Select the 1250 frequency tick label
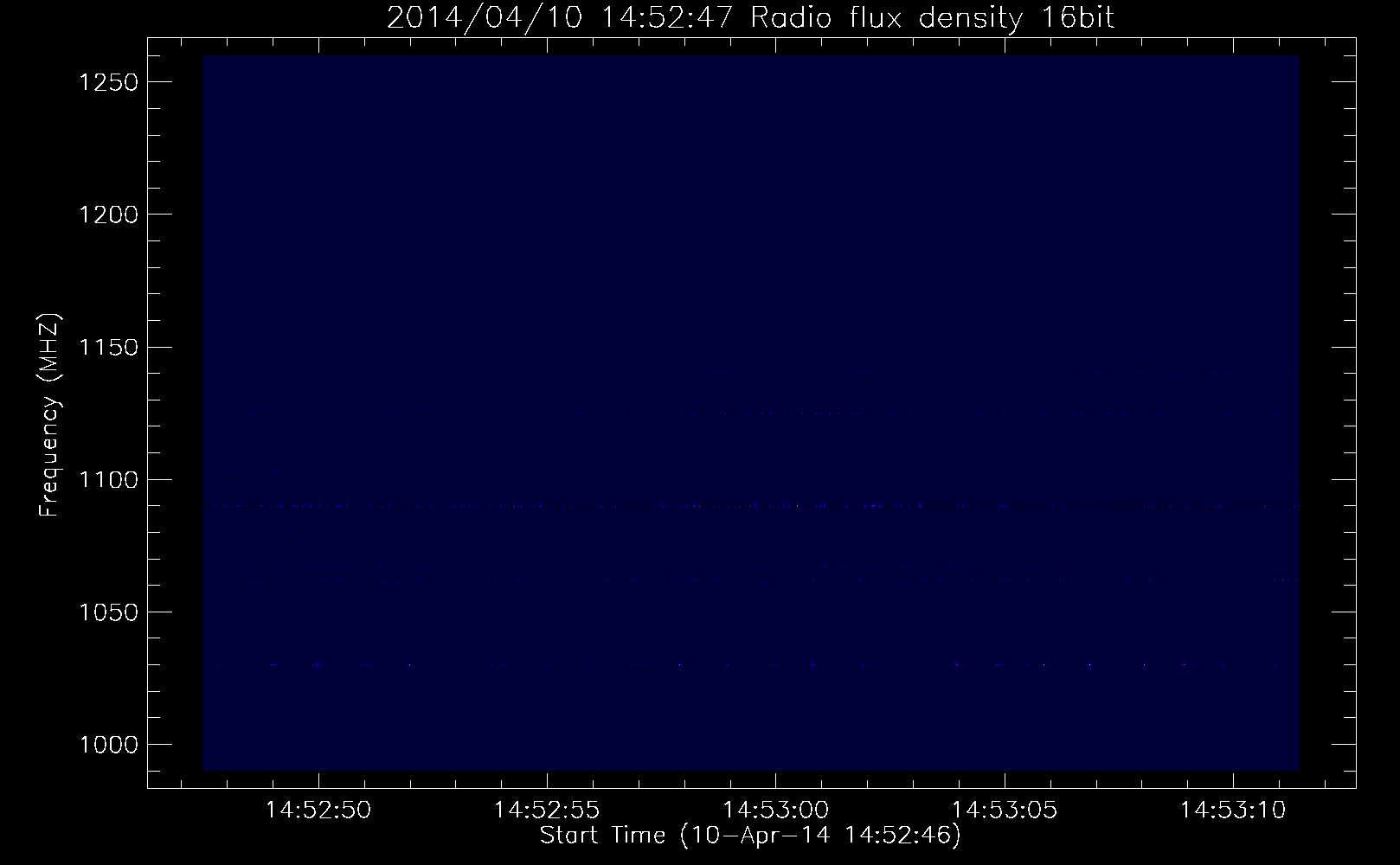The image size is (1400, 865). (x=108, y=82)
